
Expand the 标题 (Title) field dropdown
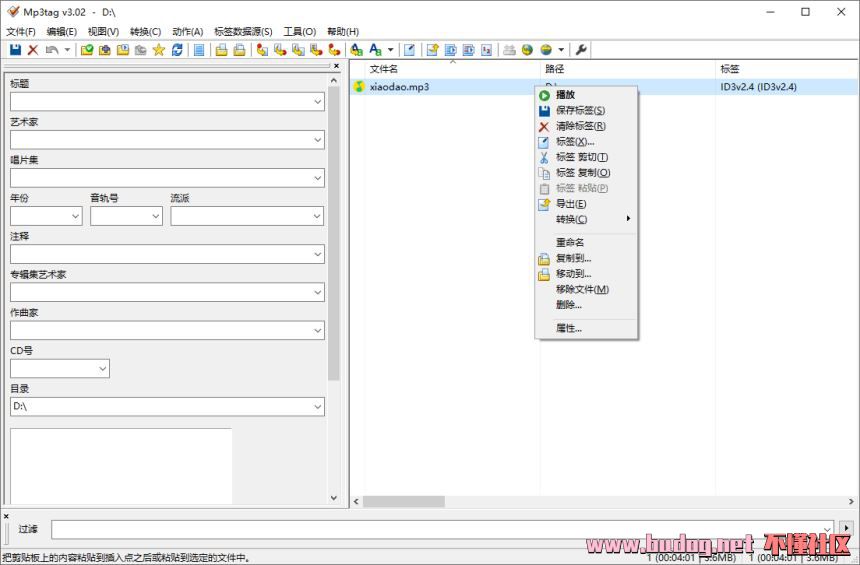coord(318,102)
